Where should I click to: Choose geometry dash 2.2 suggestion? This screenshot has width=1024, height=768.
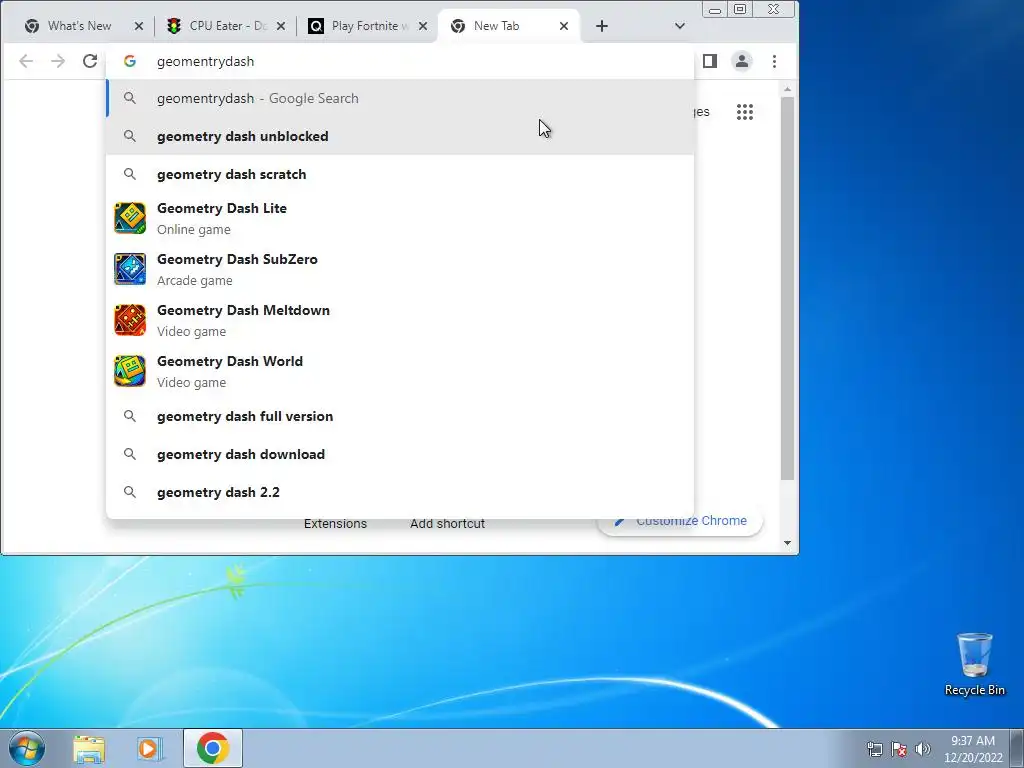(400, 492)
